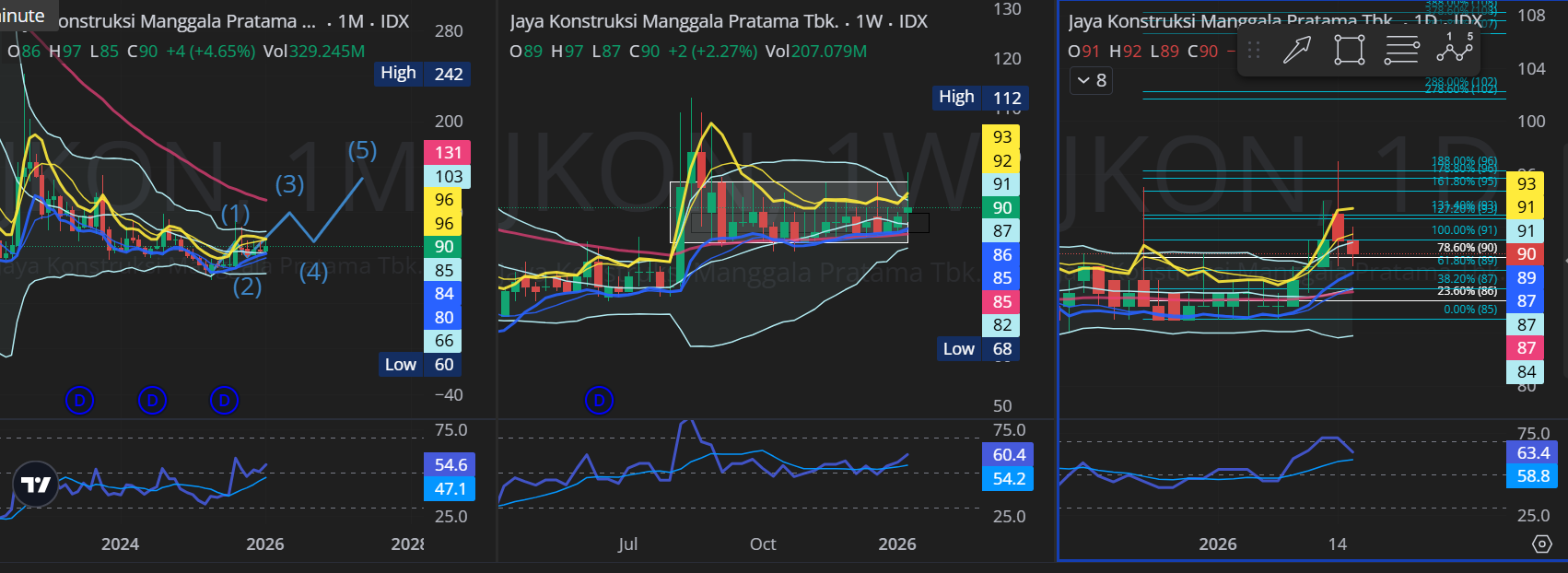The image size is (1568, 573).
Task: Click RSI value 54.2 on weekly chart
Action: pyautogui.click(x=1008, y=479)
